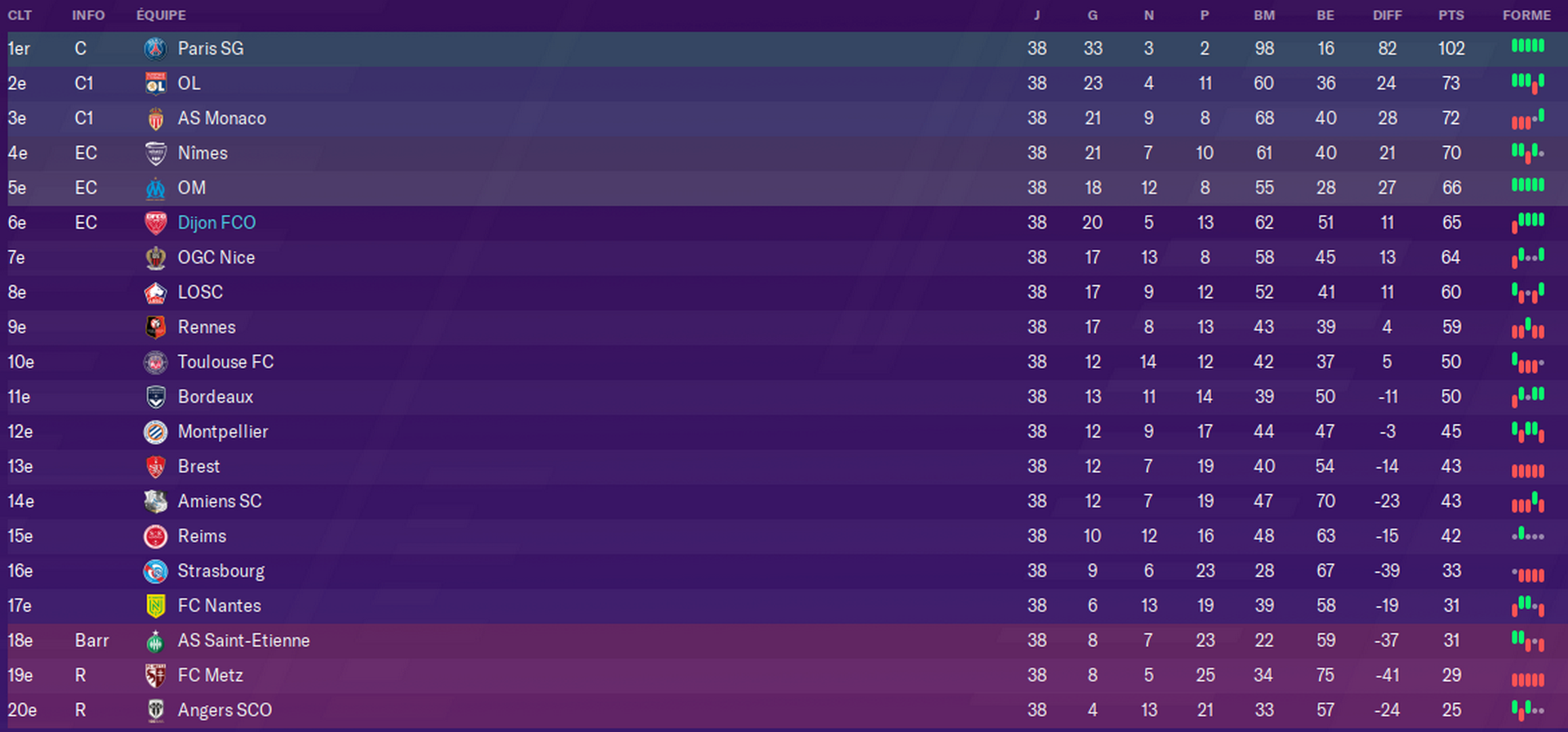Click the Strasbourg club logo
The height and width of the screenshot is (732, 1568).
point(155,571)
